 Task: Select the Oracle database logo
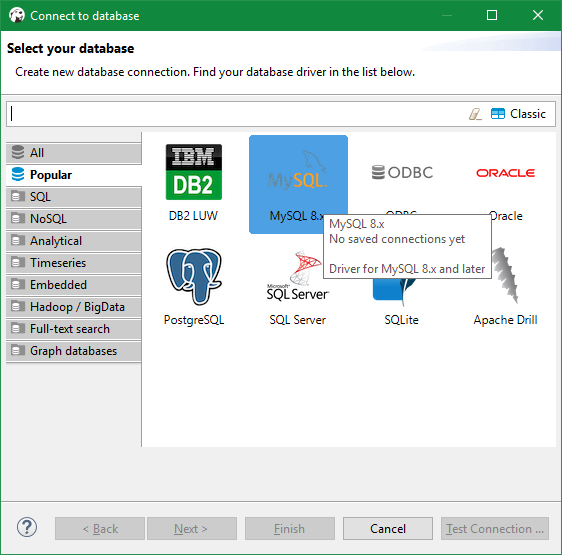(x=505, y=173)
